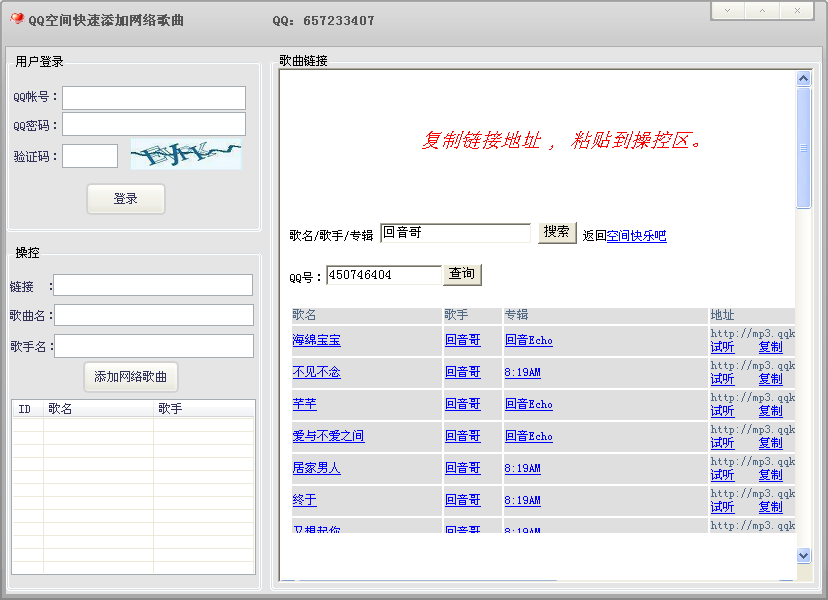This screenshot has height=600, width=828.
Task: Click 回音哥 singer link in 终于 row
Action: coord(463,500)
